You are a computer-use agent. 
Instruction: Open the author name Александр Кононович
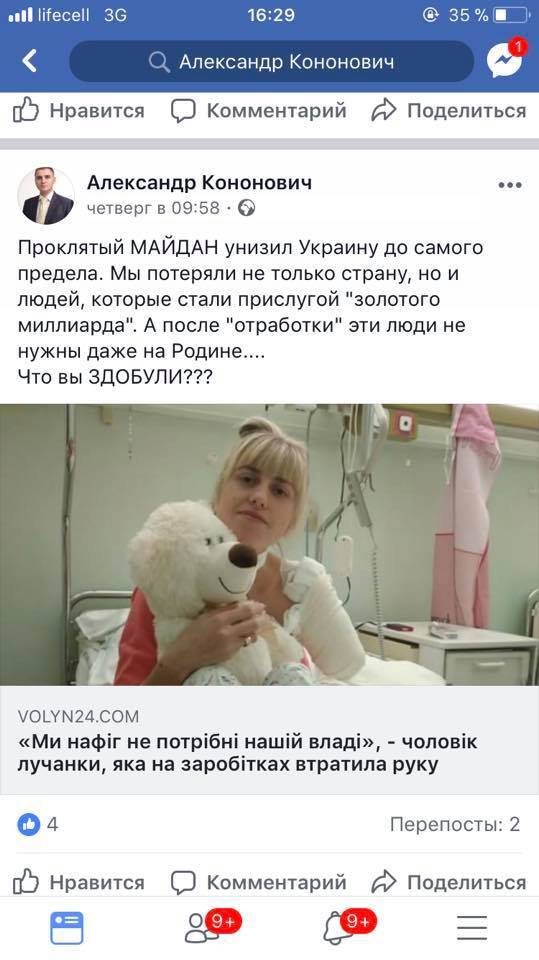[200, 182]
